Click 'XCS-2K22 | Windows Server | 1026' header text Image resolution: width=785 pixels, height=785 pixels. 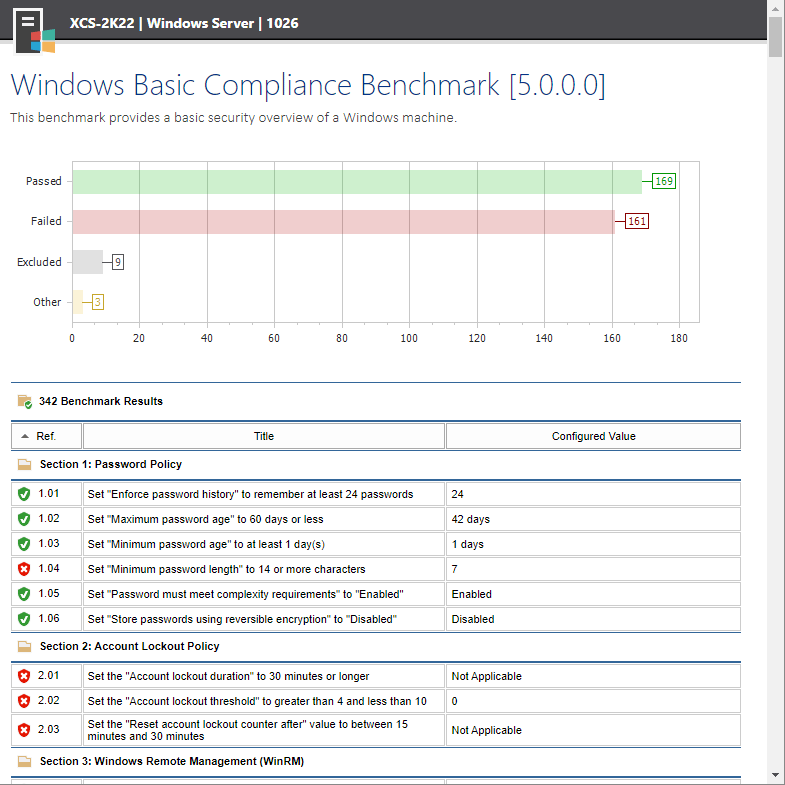(184, 23)
